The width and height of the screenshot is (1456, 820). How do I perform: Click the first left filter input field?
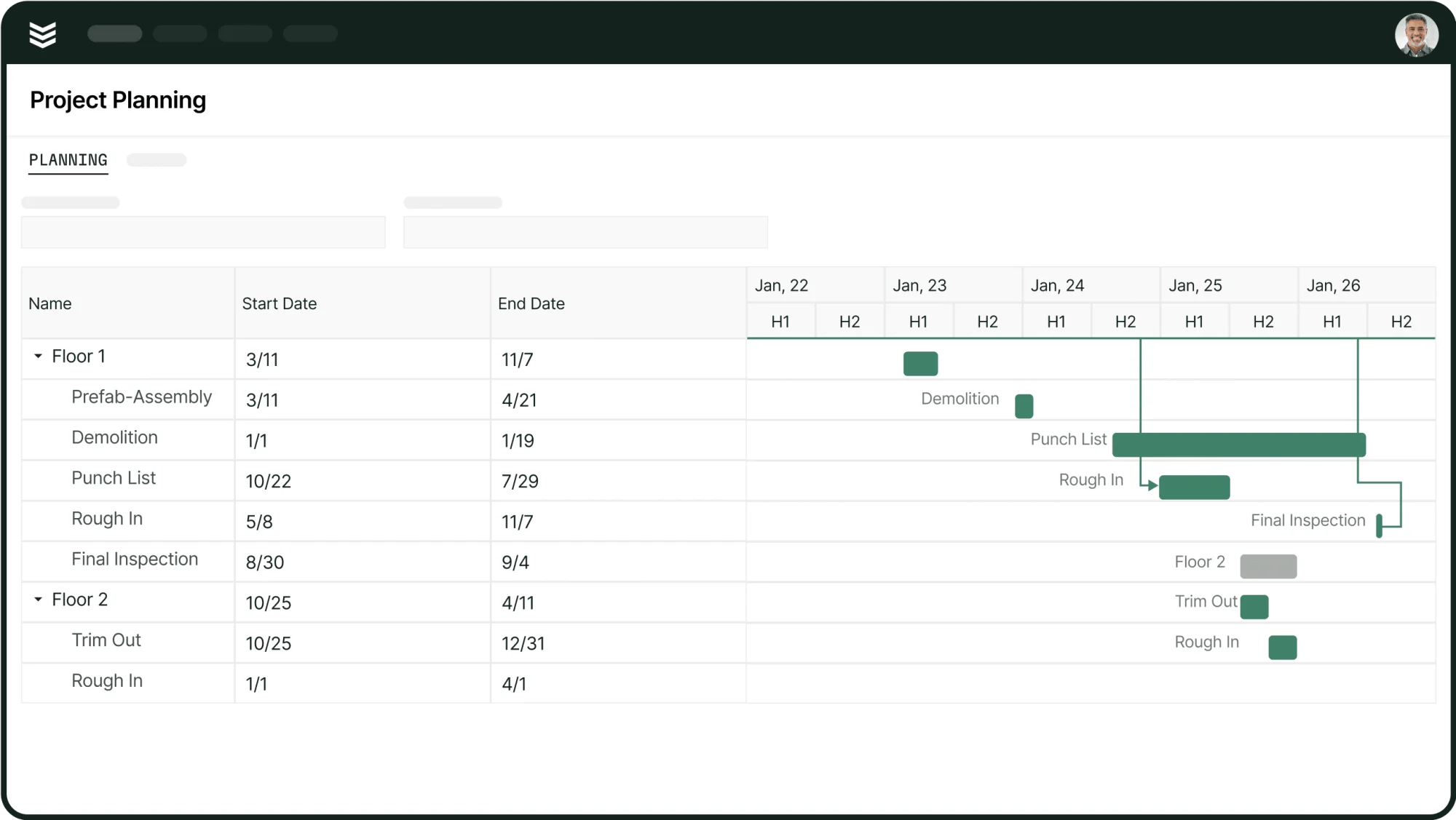203,232
